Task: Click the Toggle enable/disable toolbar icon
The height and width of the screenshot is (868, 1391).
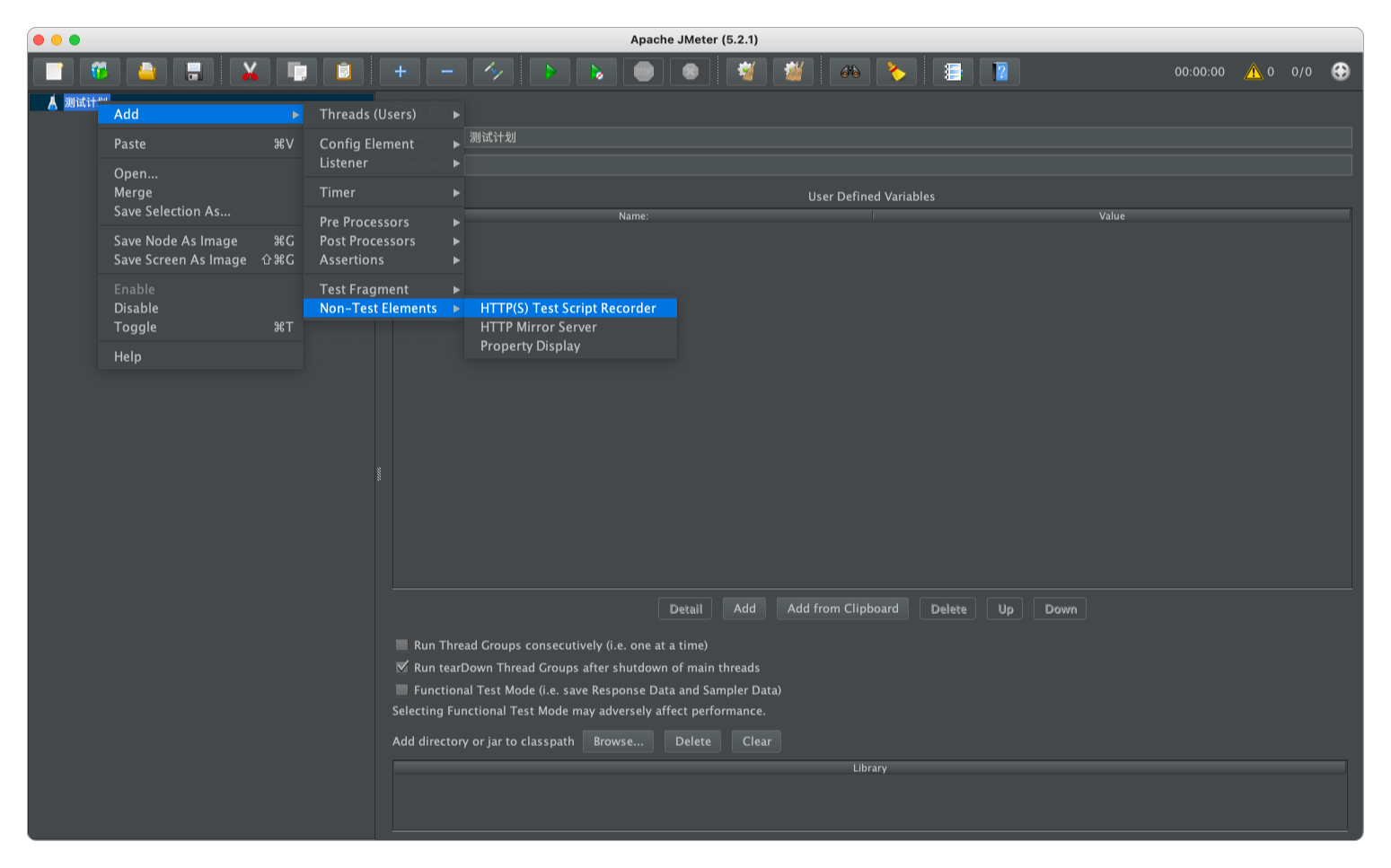Action: pos(494,72)
